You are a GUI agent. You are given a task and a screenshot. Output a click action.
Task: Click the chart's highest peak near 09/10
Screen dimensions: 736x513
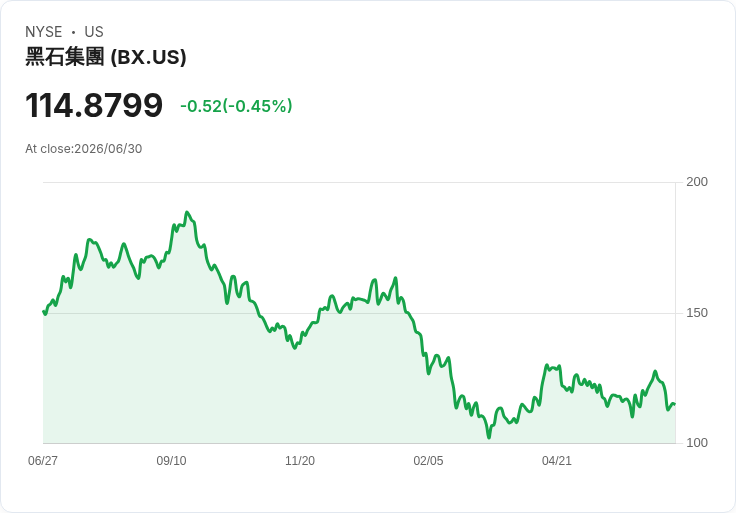click(x=187, y=212)
